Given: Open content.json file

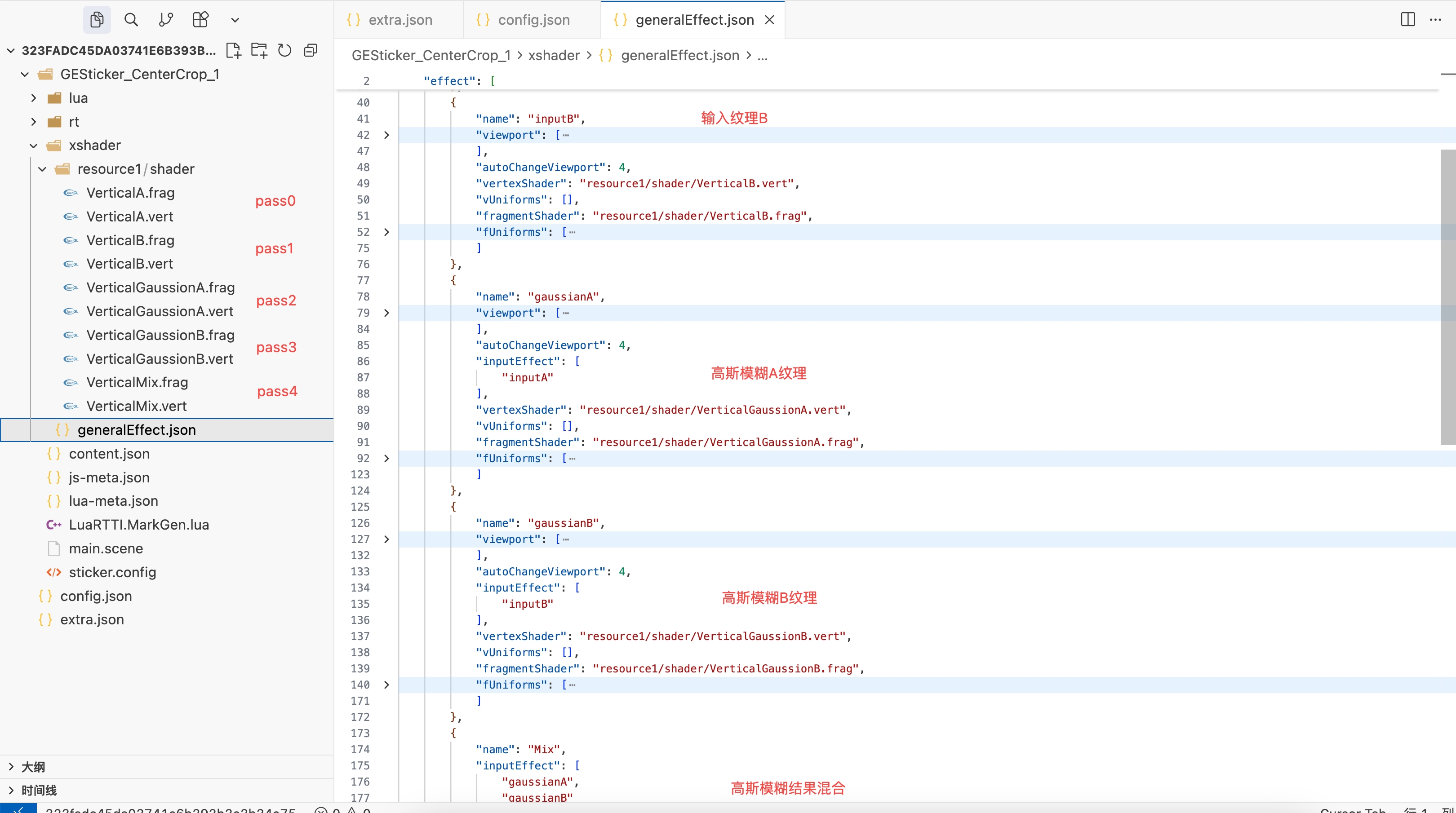Looking at the screenshot, I should pos(110,454).
